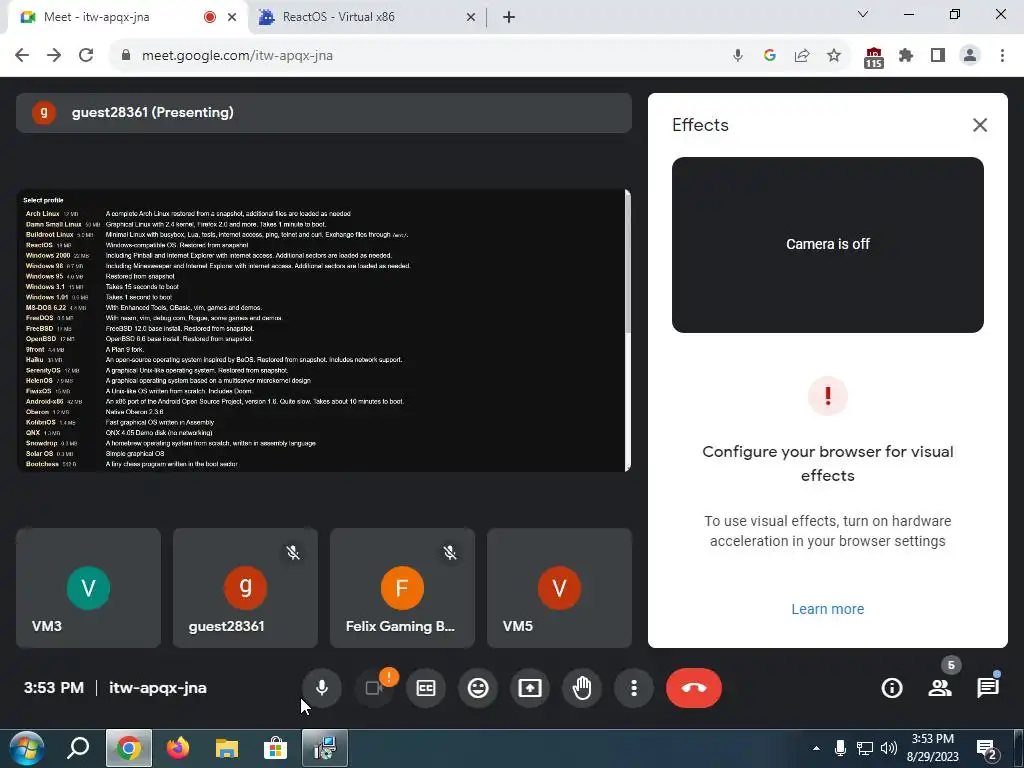Close the ReactOS browser tab
The image size is (1024, 768).
(x=471, y=17)
